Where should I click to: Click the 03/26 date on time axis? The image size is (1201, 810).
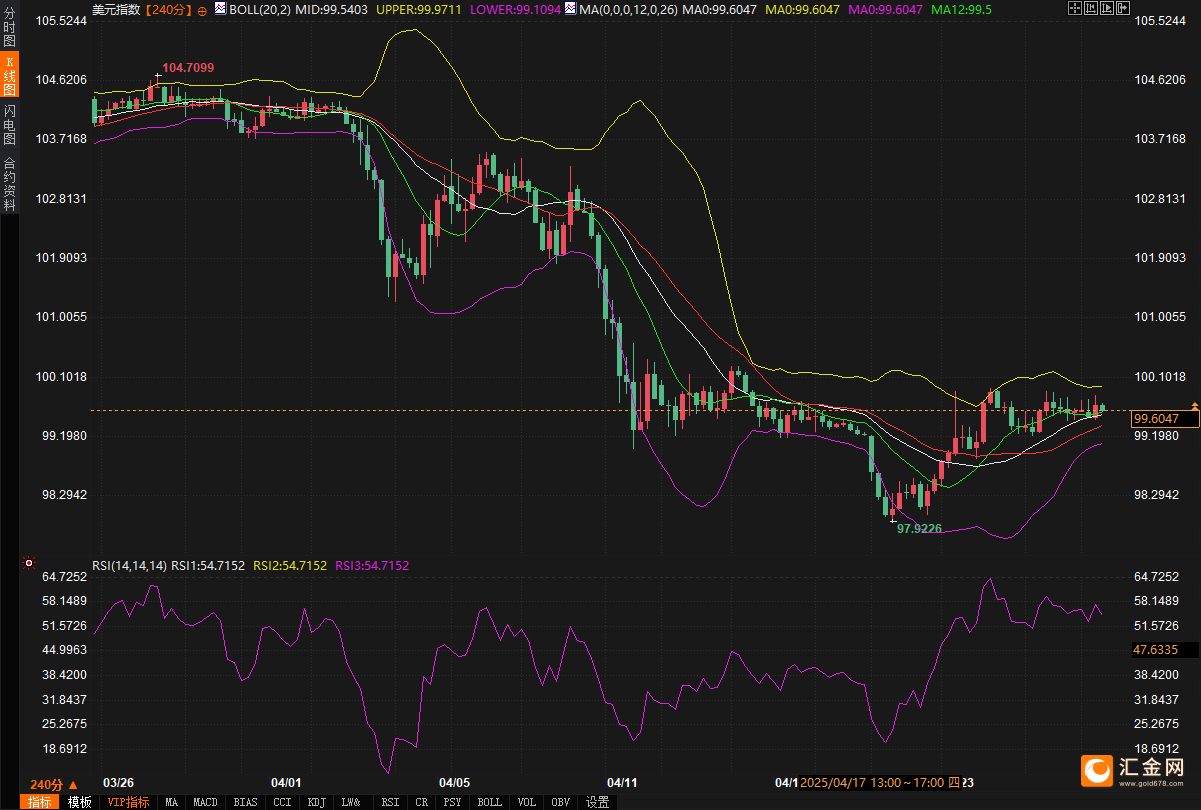pos(119,781)
